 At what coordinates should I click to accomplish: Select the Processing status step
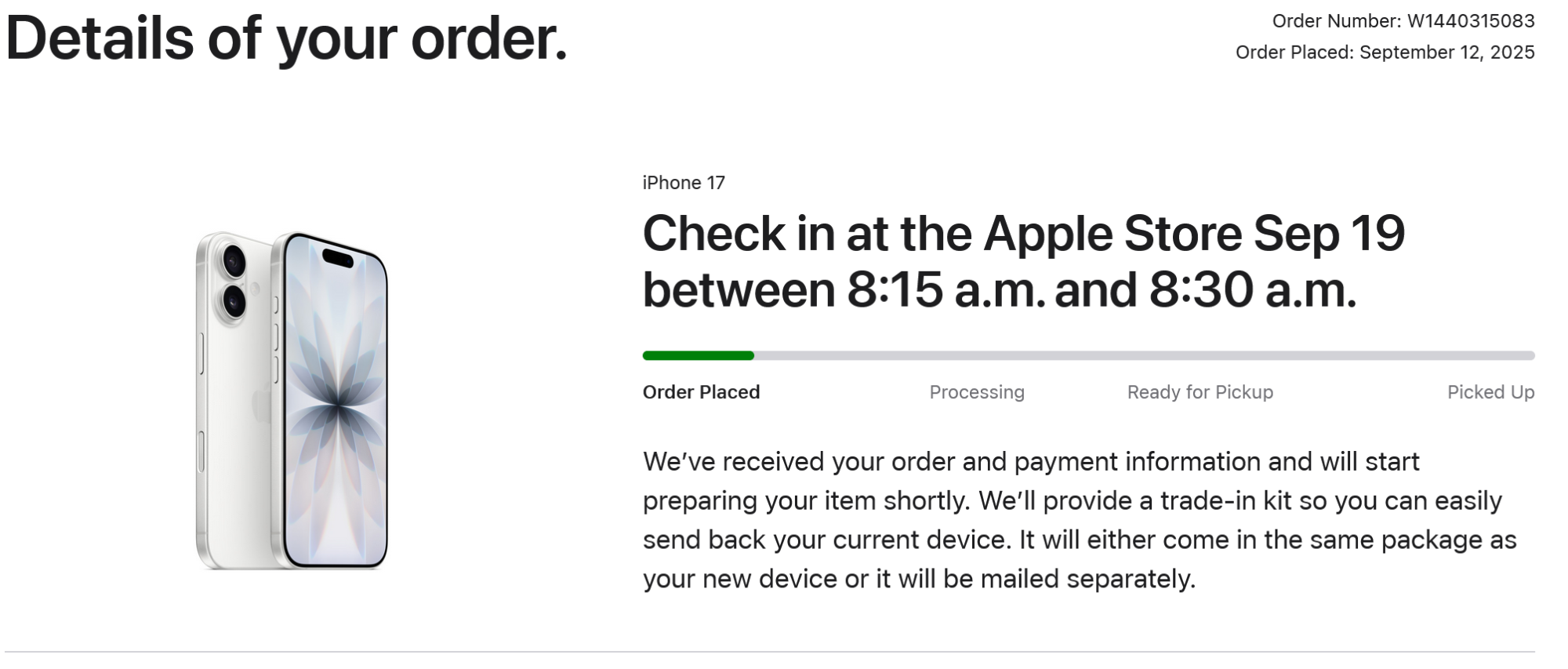[977, 392]
